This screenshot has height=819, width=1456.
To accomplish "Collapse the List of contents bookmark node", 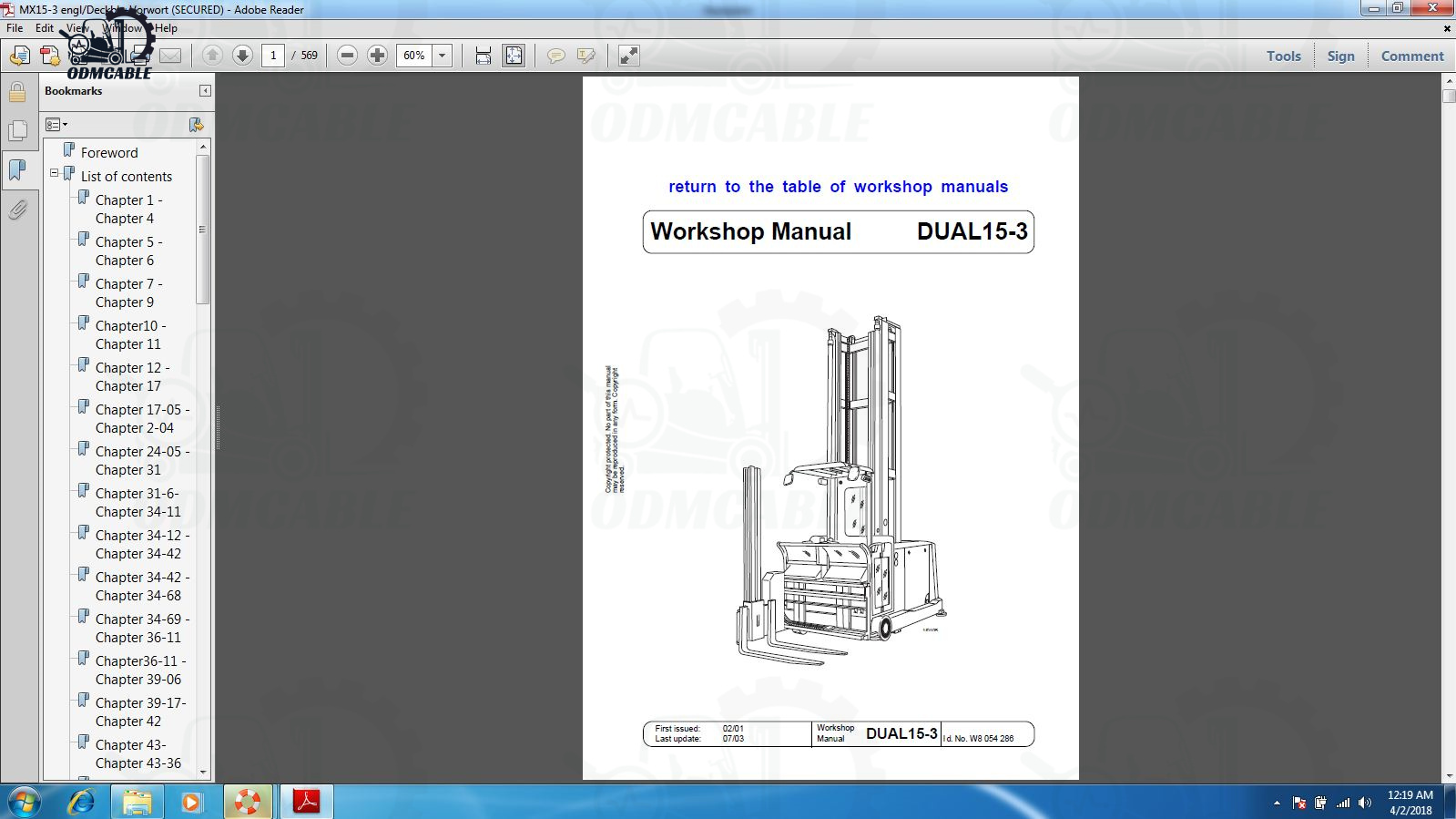I will [x=54, y=172].
